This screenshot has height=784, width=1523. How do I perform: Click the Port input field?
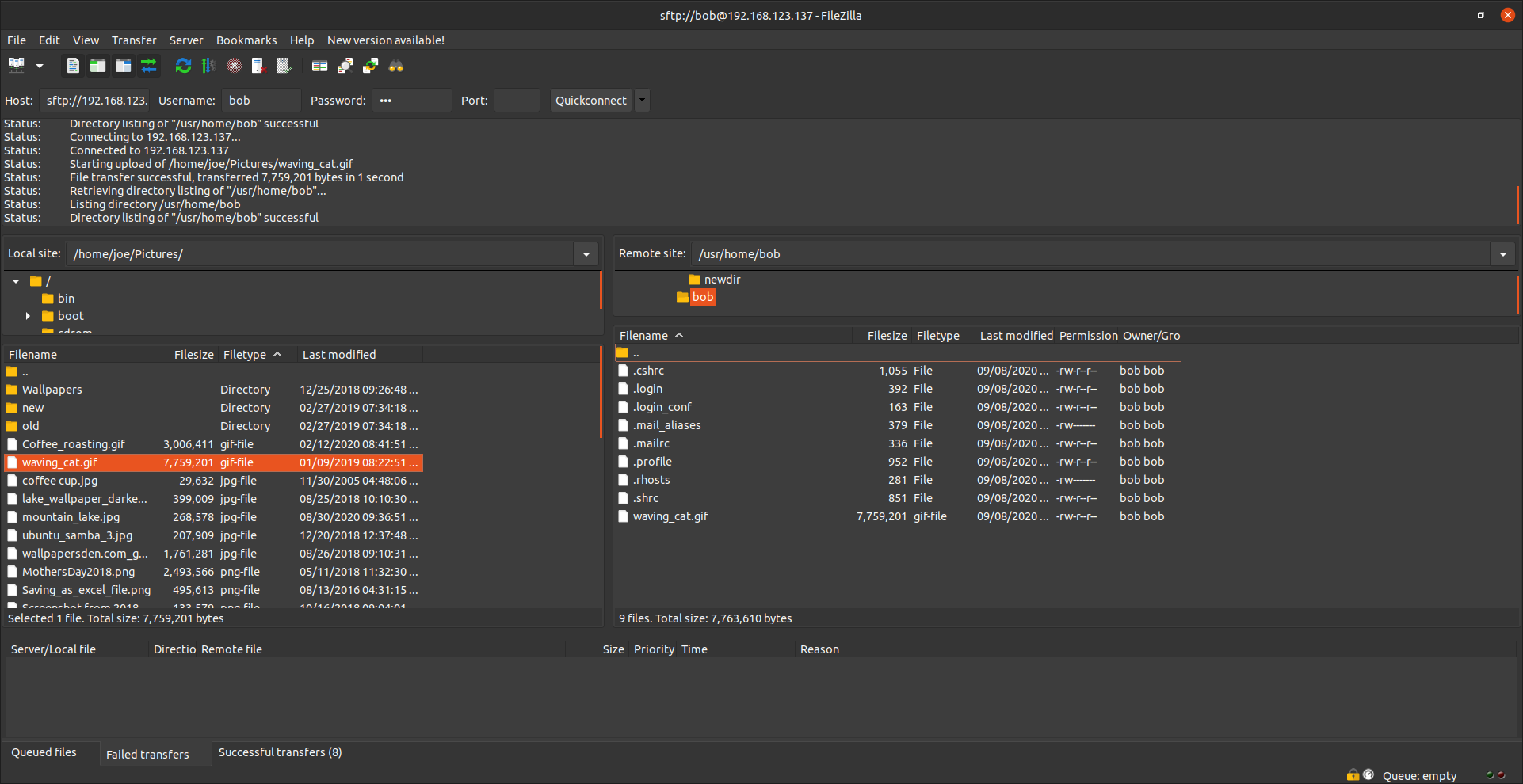(x=517, y=101)
